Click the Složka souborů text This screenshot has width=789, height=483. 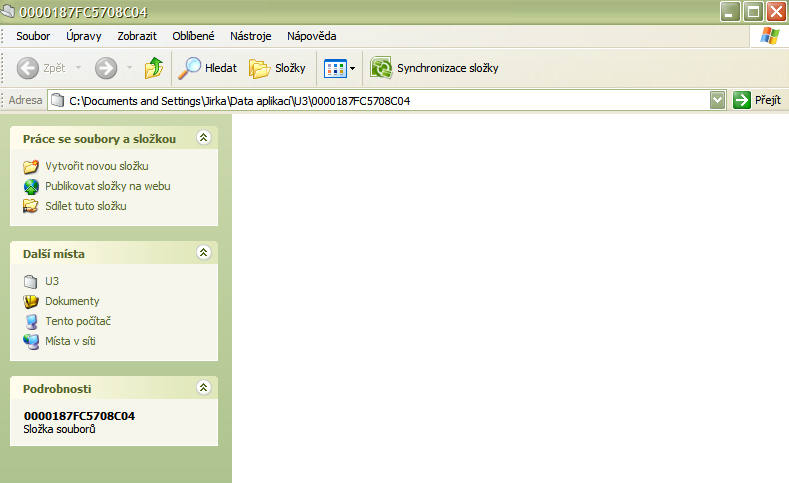pos(59,429)
